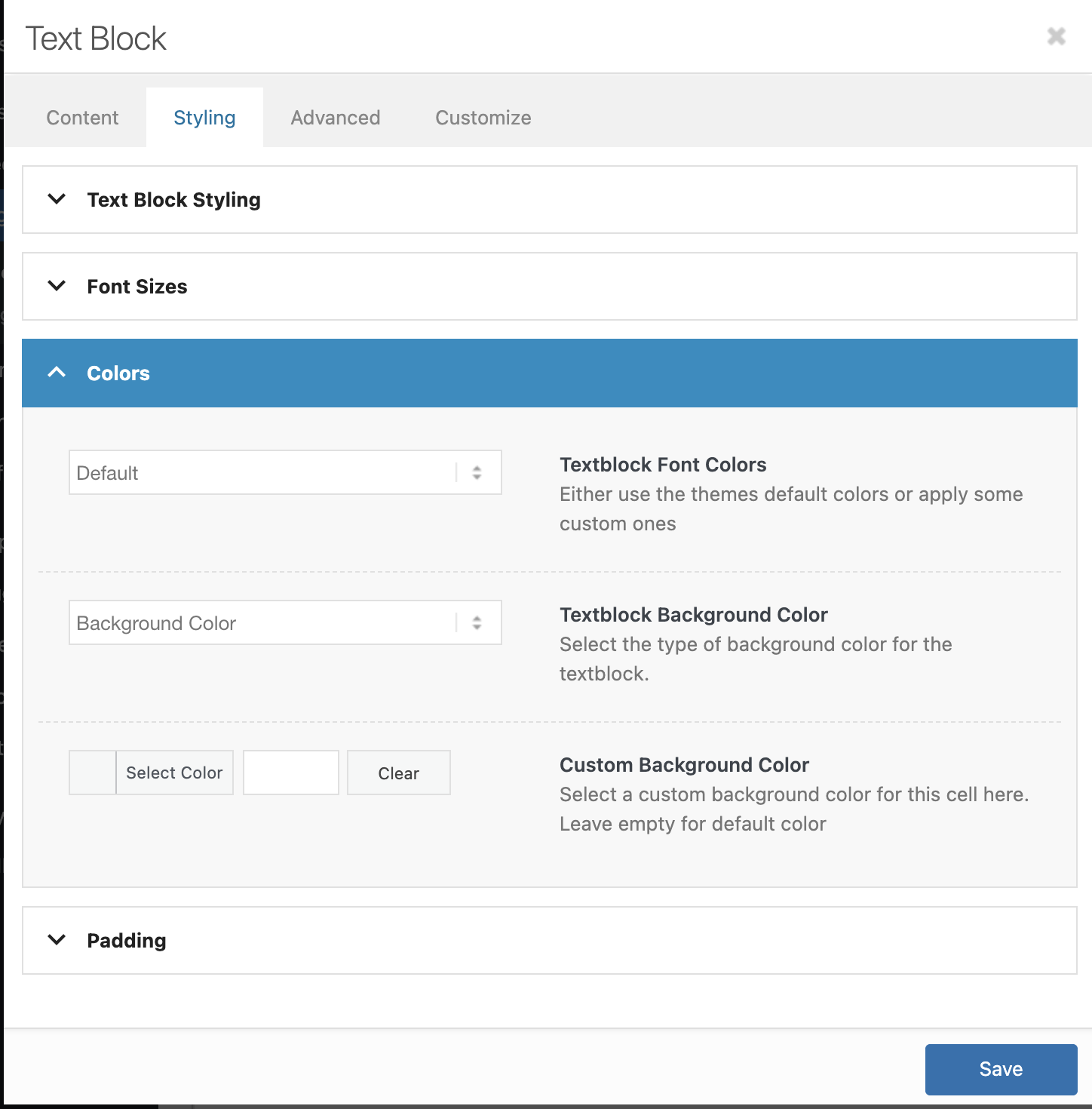Image resolution: width=1092 pixels, height=1109 pixels.
Task: Click the Font Sizes chevron icon
Action: tap(57, 286)
